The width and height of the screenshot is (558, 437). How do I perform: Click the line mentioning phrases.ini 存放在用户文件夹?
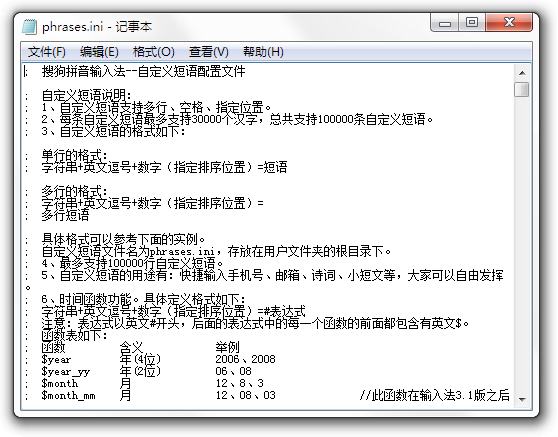[x=216, y=251]
